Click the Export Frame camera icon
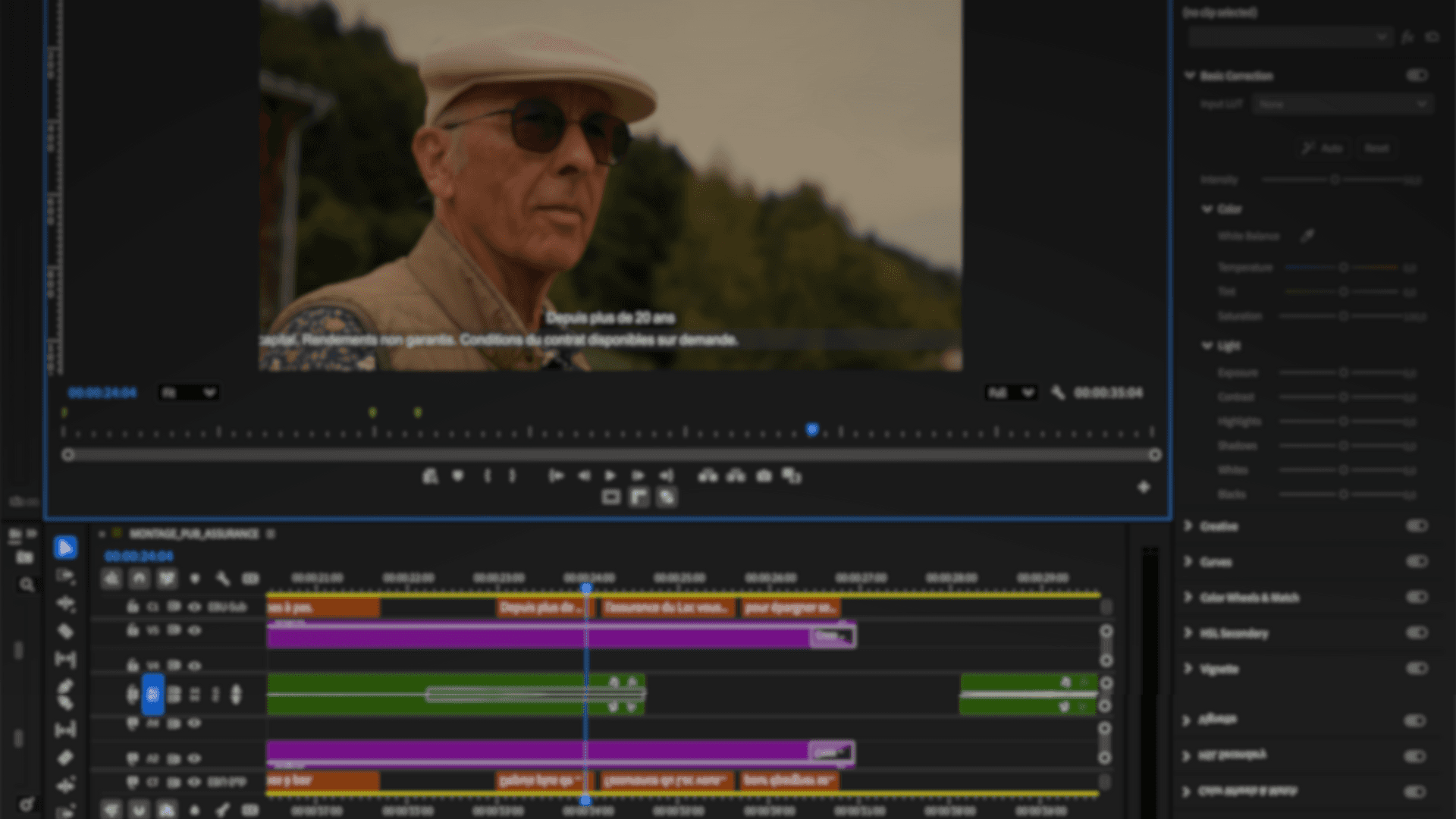1456x819 pixels. (764, 476)
